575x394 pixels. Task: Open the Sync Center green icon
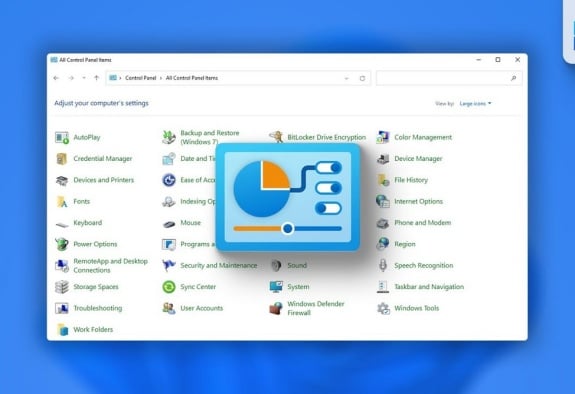[169, 287]
